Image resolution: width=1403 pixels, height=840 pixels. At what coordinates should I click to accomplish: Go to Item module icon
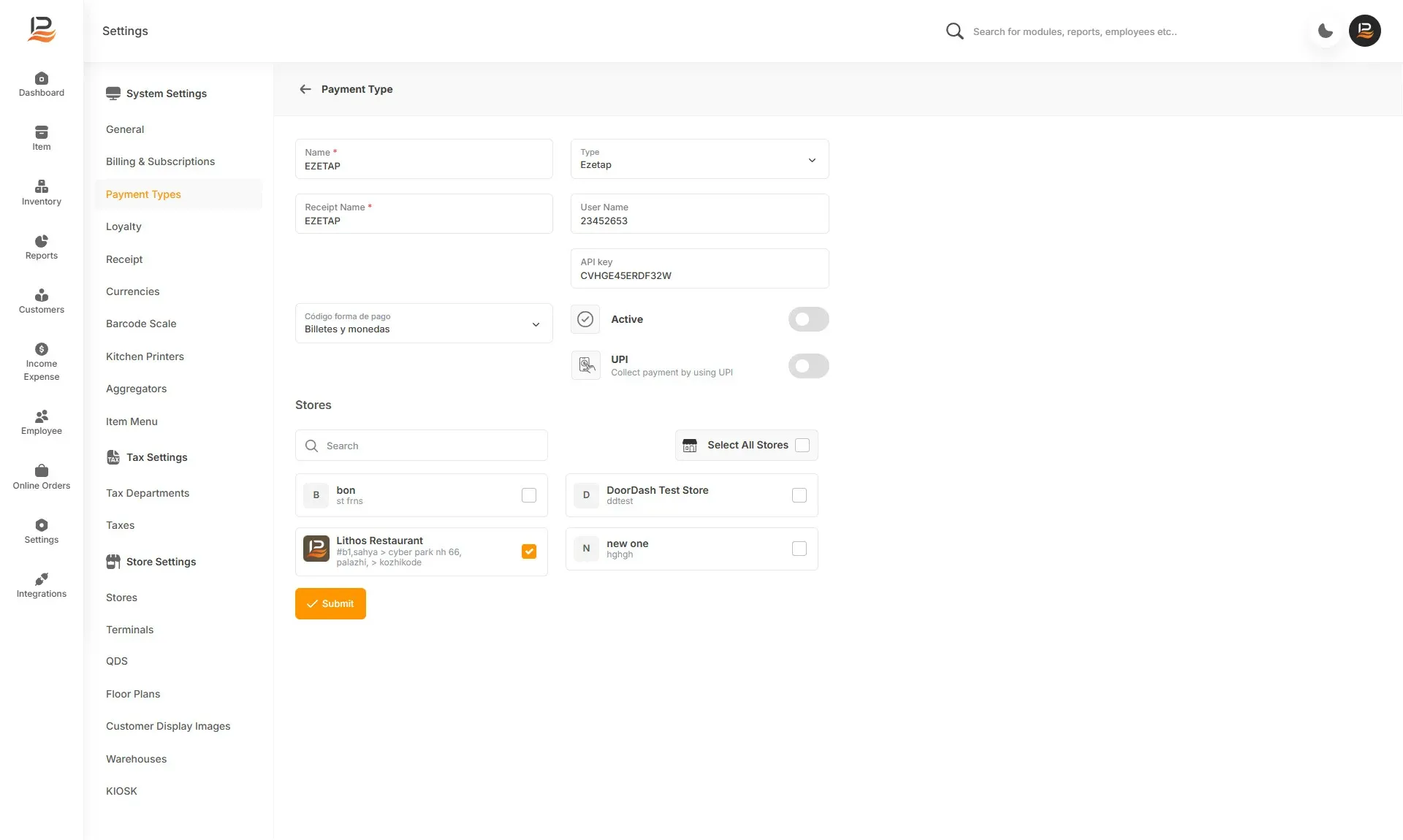(42, 132)
